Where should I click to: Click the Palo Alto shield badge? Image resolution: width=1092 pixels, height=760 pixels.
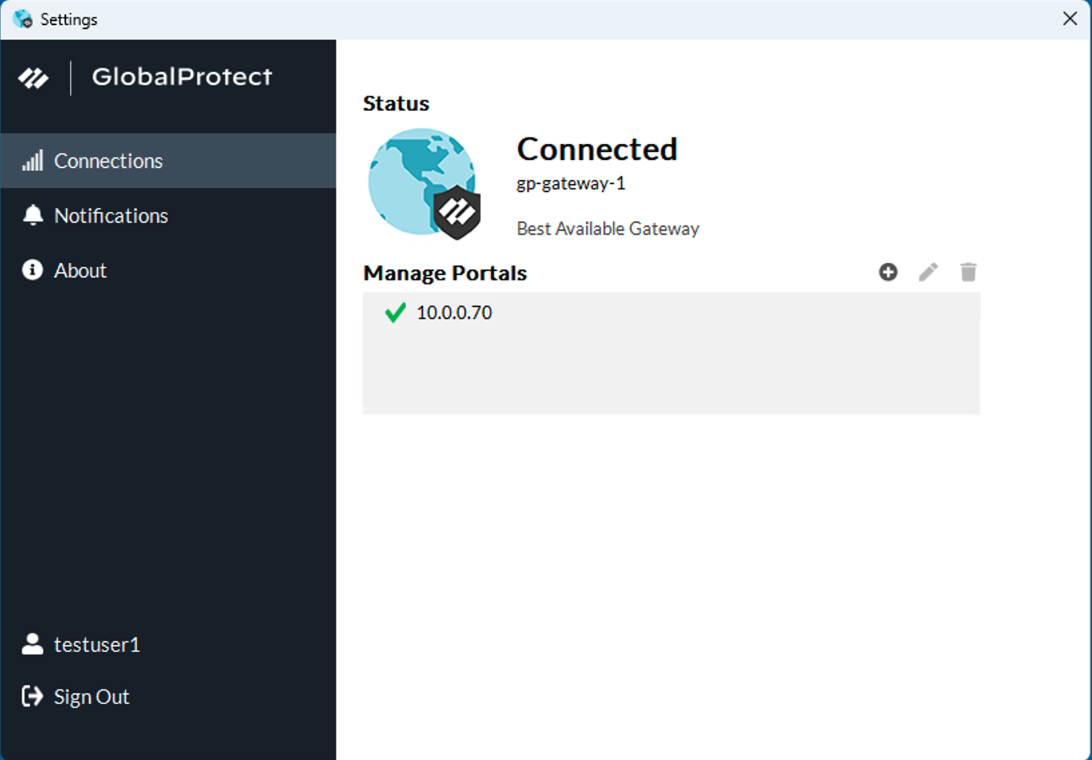tap(458, 211)
